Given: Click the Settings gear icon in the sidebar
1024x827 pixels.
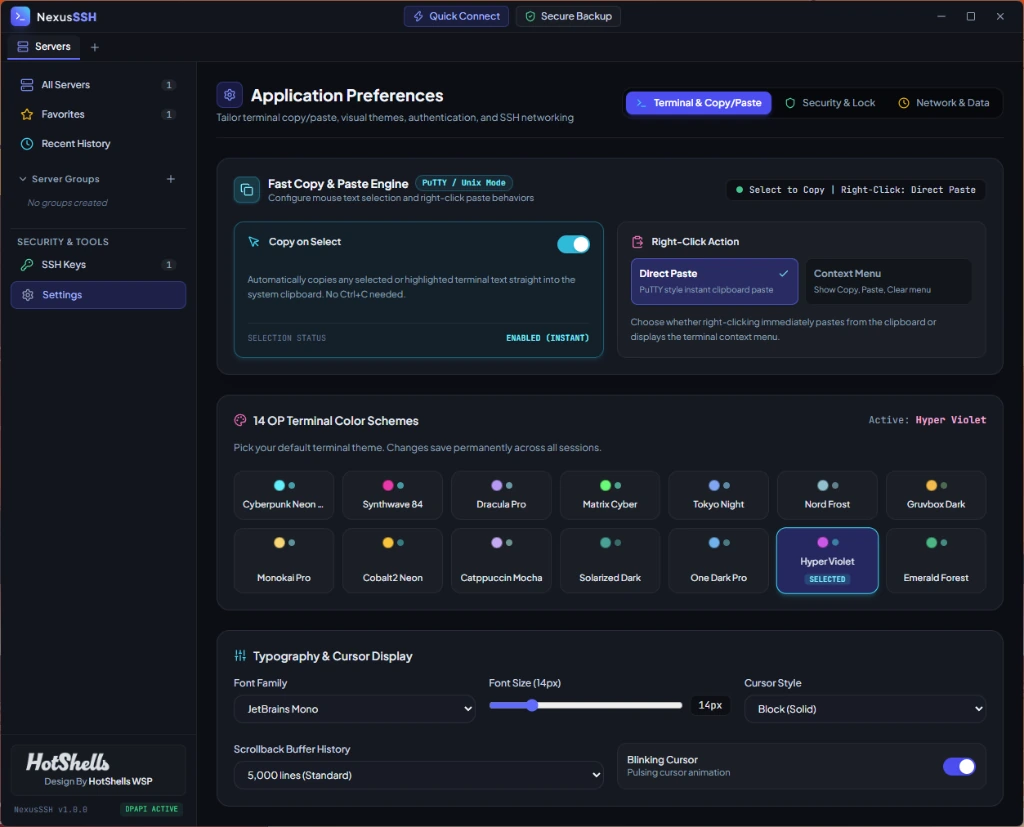Looking at the screenshot, I should point(27,295).
